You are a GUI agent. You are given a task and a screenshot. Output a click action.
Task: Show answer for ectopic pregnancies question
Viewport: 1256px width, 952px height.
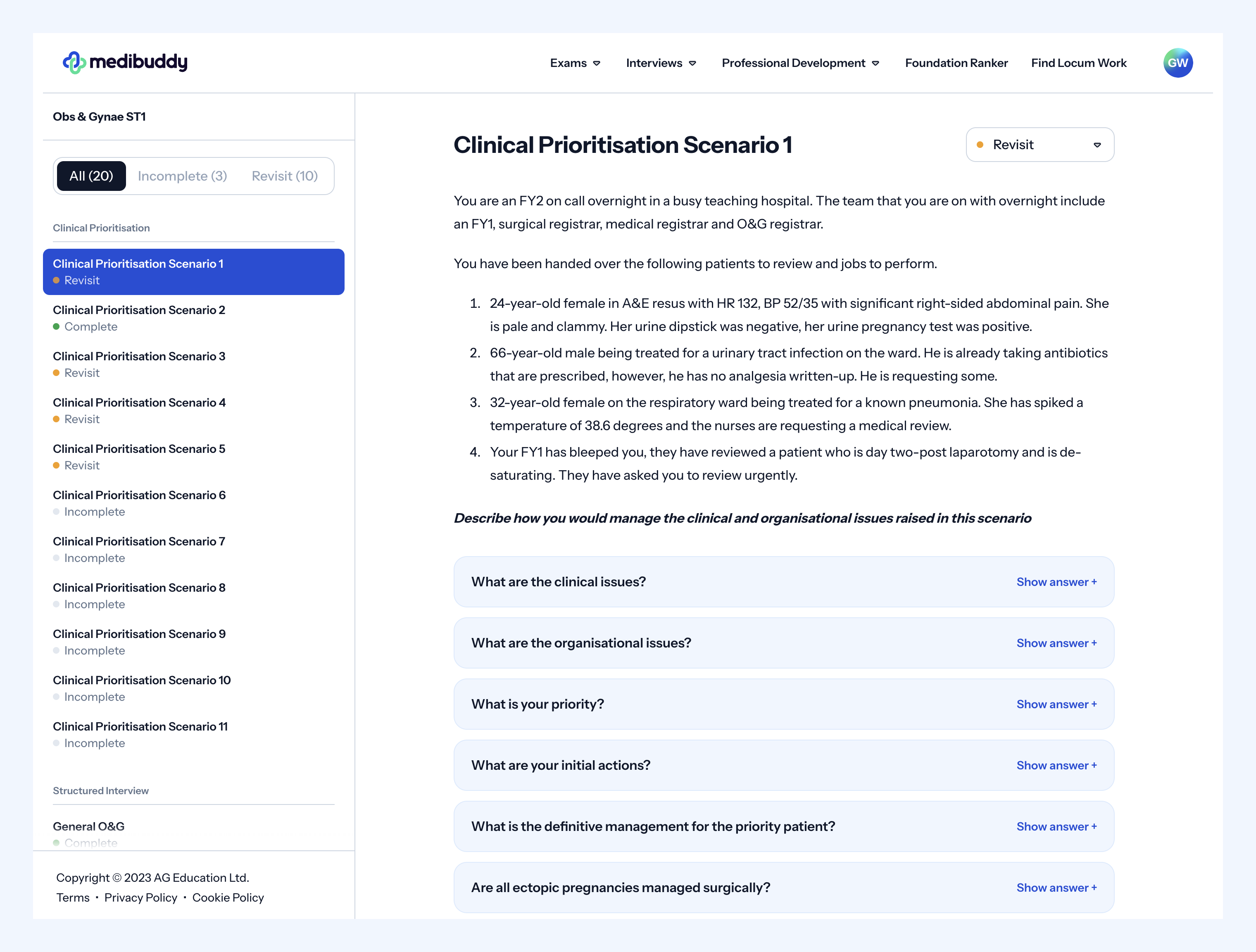[x=1056, y=888]
